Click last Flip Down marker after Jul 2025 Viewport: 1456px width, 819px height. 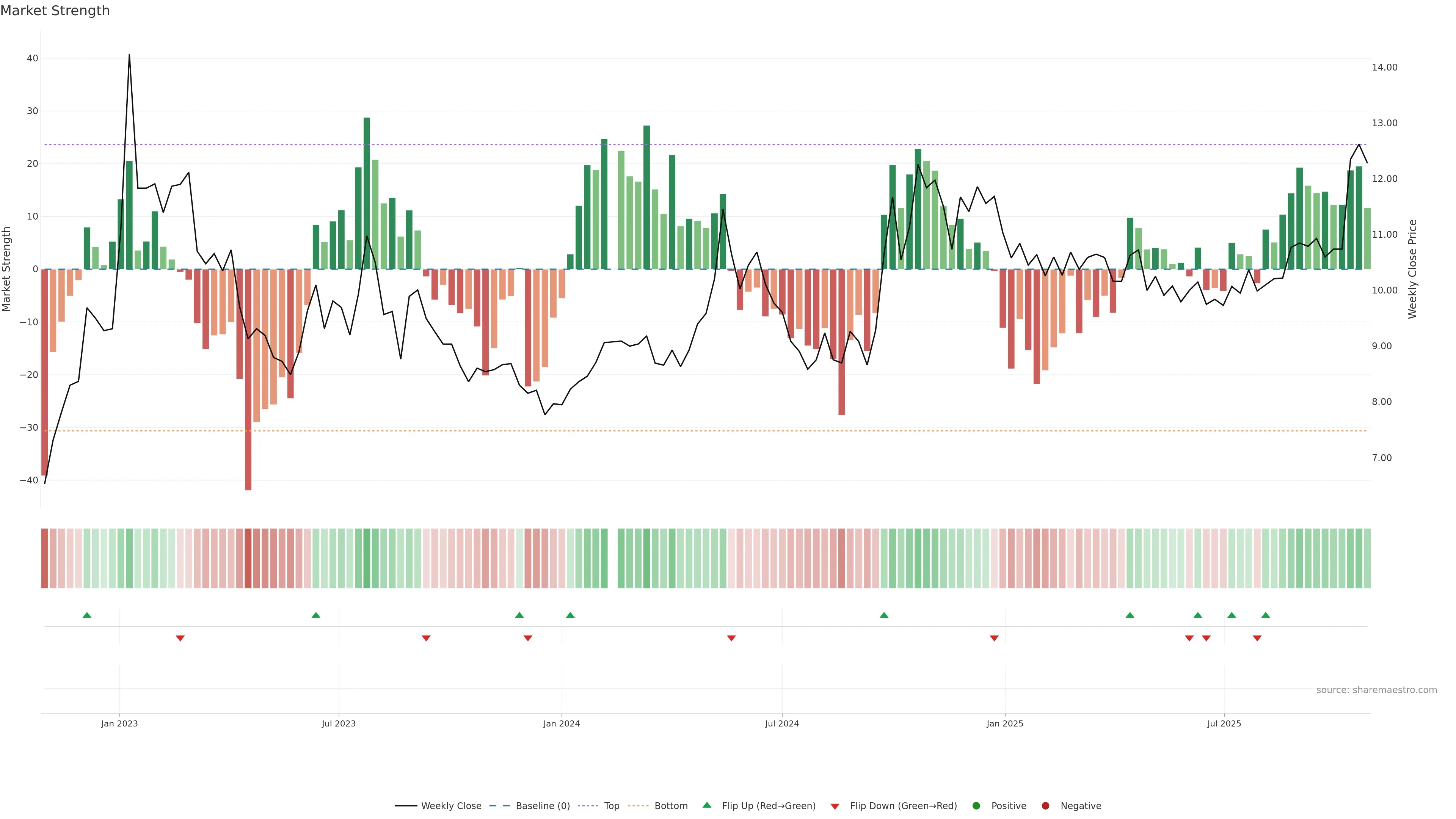point(1257,638)
